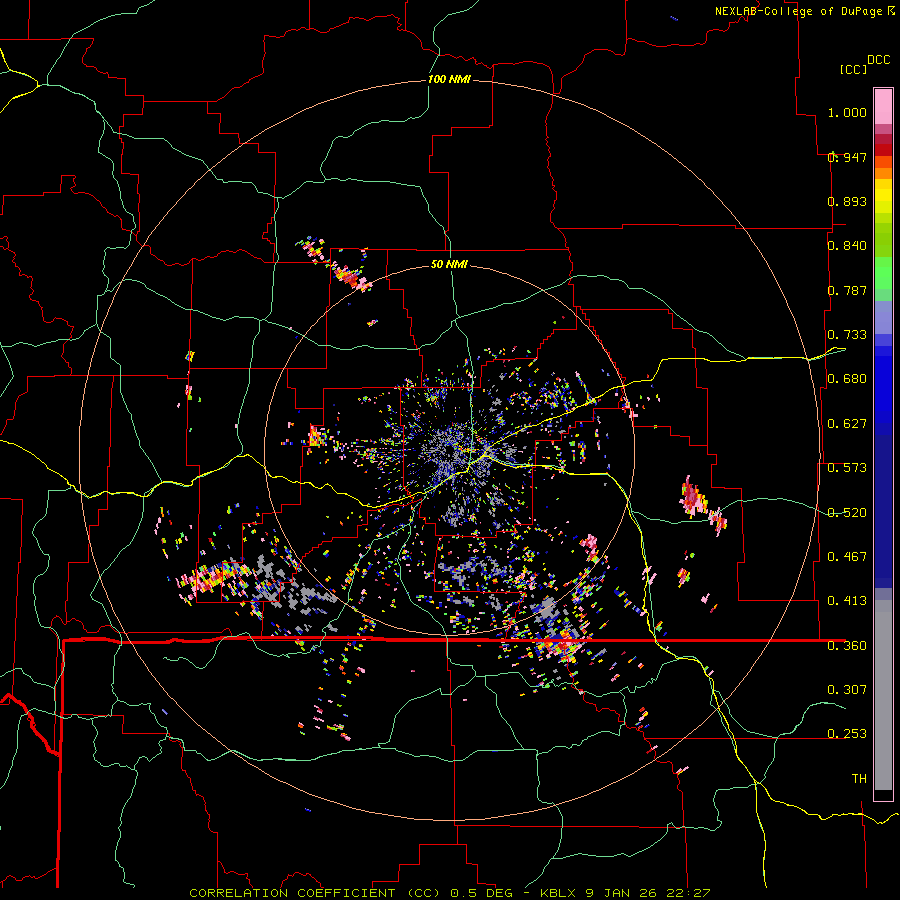Image resolution: width=900 pixels, height=900 pixels.
Task: Click the 50 NMI range ring label
Action: [x=449, y=264]
